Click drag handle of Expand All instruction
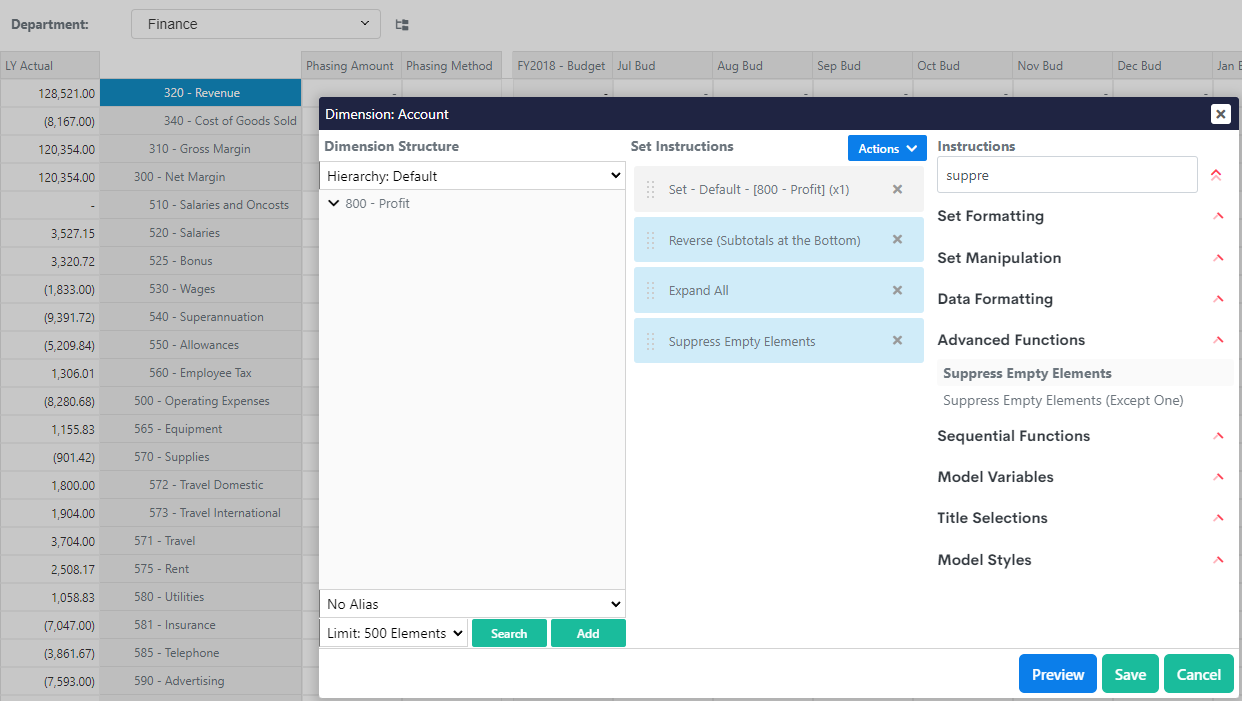Image resolution: width=1242 pixels, height=701 pixels. point(651,291)
